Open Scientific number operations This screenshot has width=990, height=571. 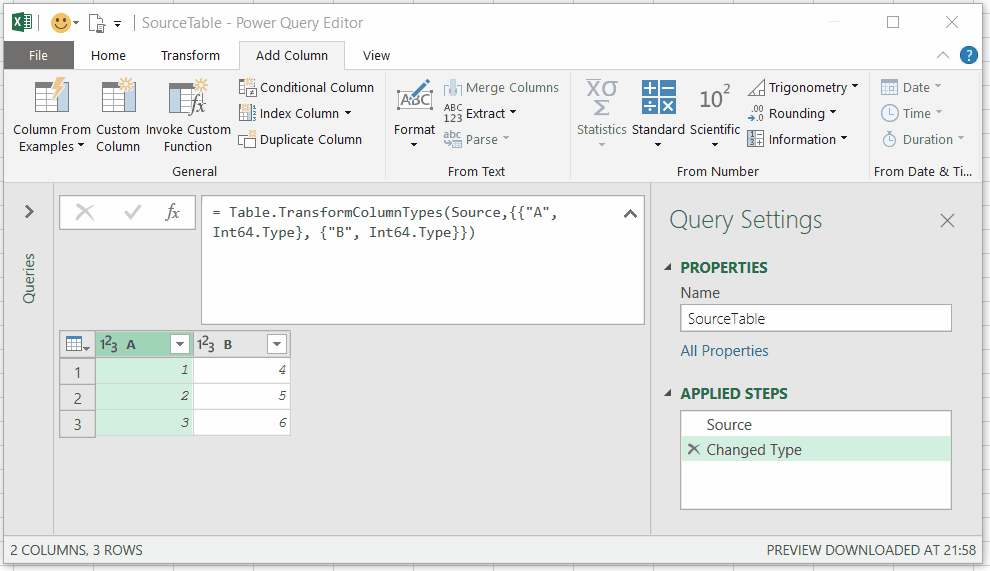(715, 114)
